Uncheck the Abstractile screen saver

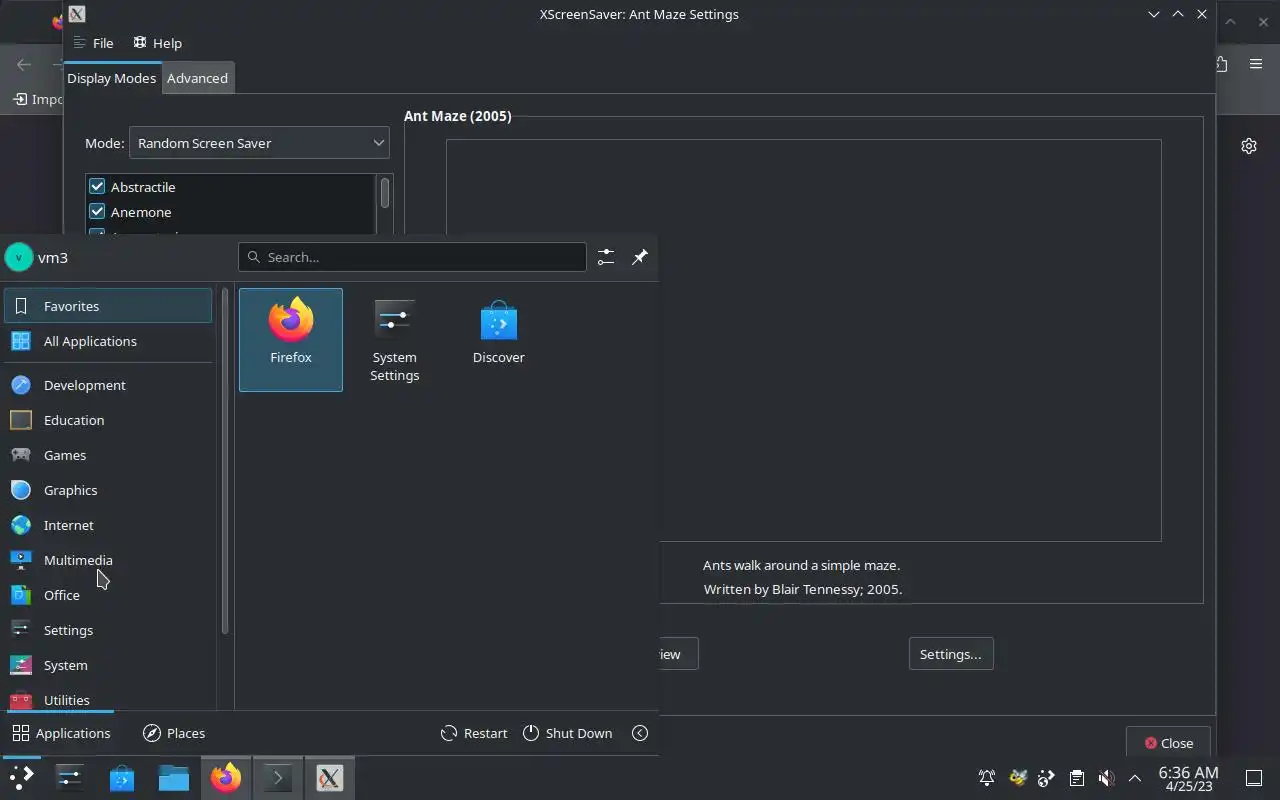coord(97,187)
